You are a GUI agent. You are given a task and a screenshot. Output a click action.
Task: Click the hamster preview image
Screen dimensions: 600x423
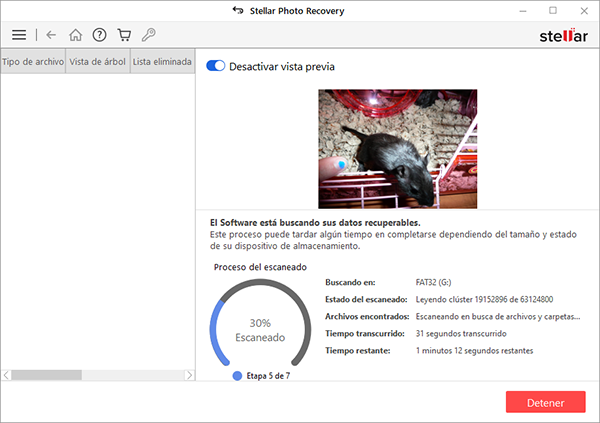tap(398, 149)
